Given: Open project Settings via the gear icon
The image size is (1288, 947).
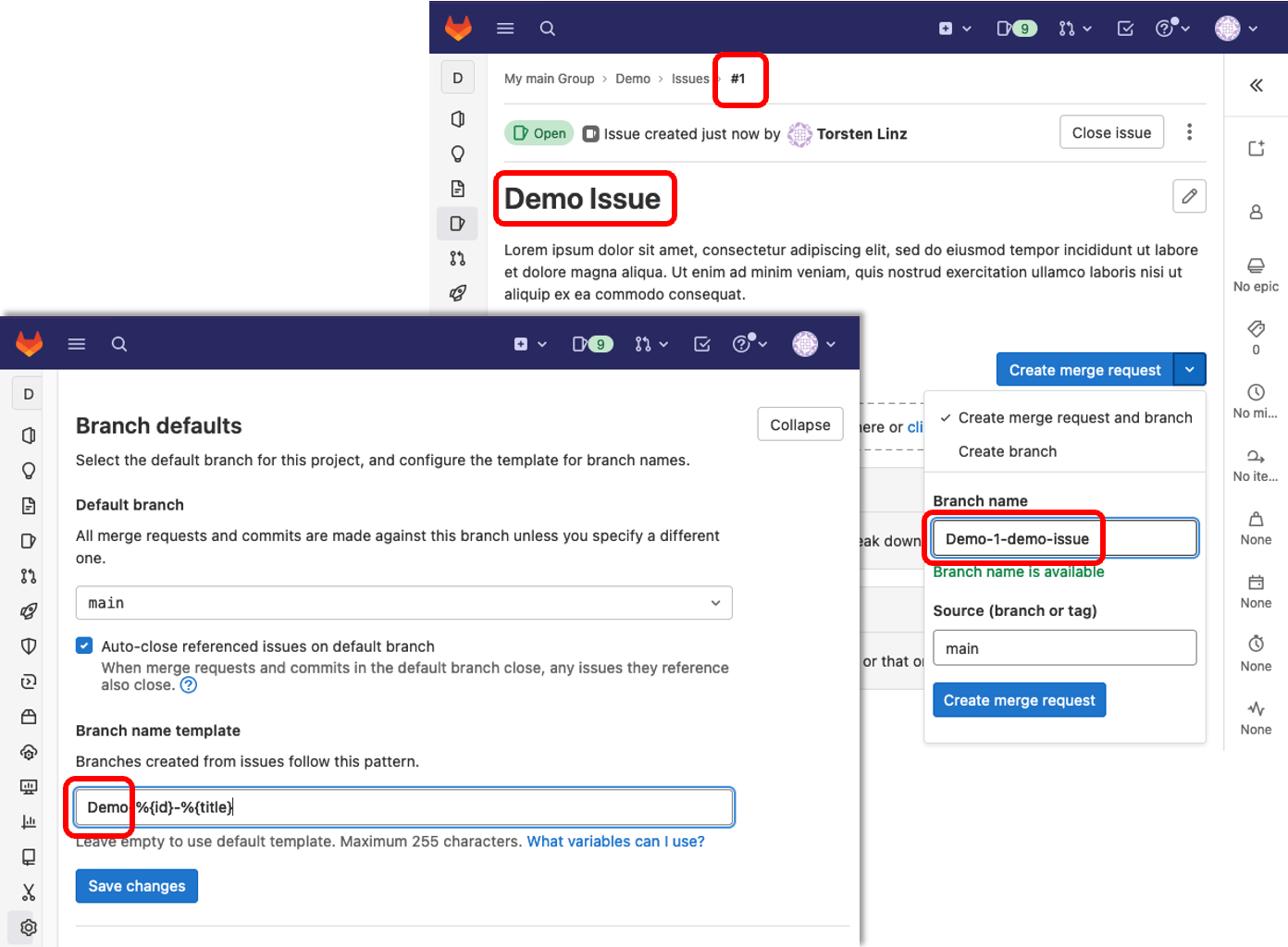Looking at the screenshot, I should (28, 928).
